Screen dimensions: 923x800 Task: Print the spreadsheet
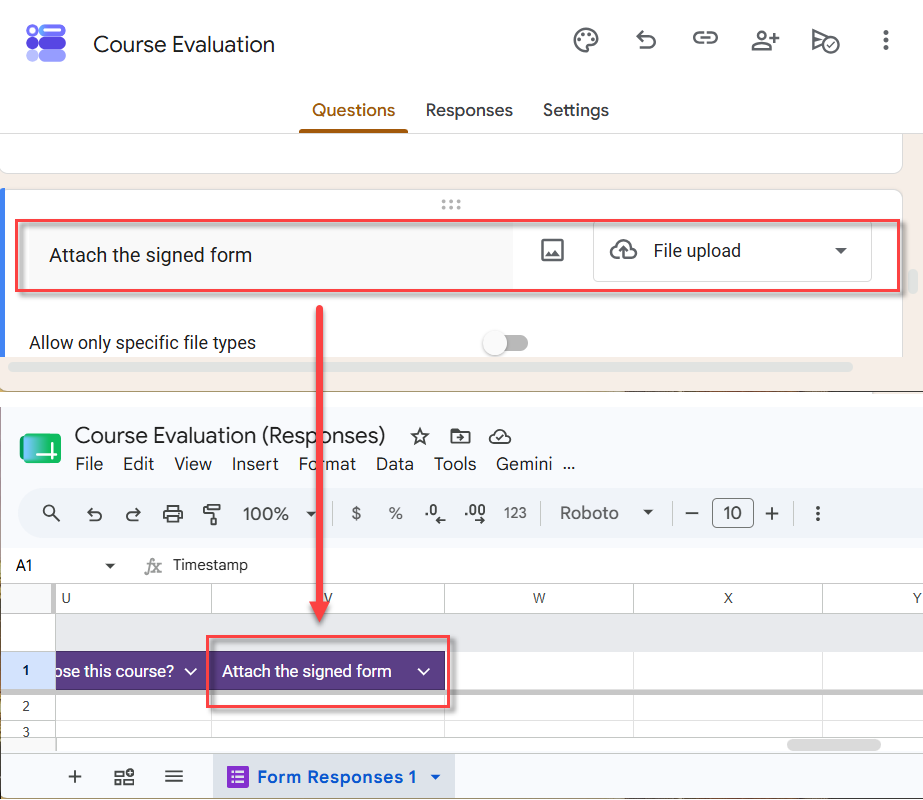click(x=172, y=514)
